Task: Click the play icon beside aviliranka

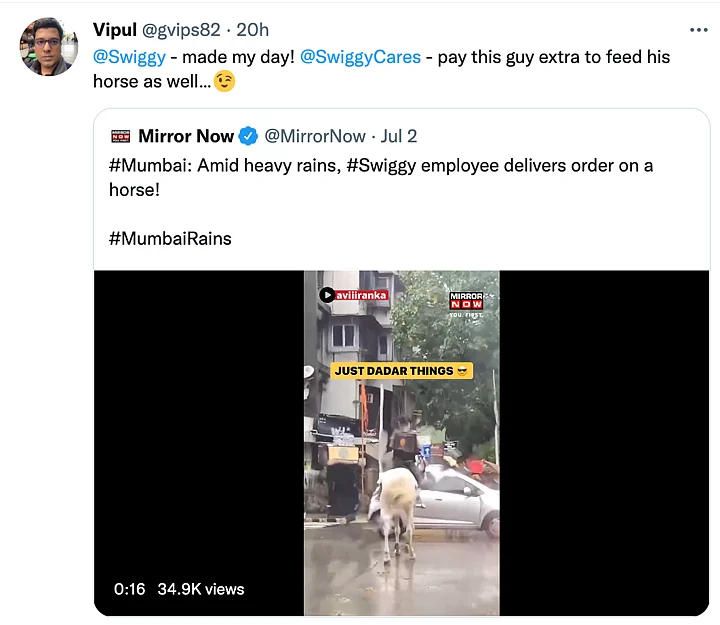Action: tap(327, 295)
